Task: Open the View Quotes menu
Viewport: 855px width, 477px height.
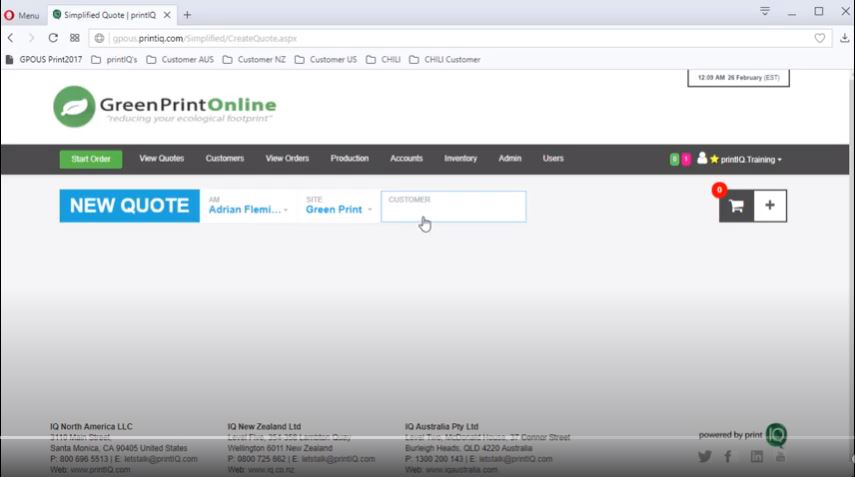Action: [x=161, y=159]
